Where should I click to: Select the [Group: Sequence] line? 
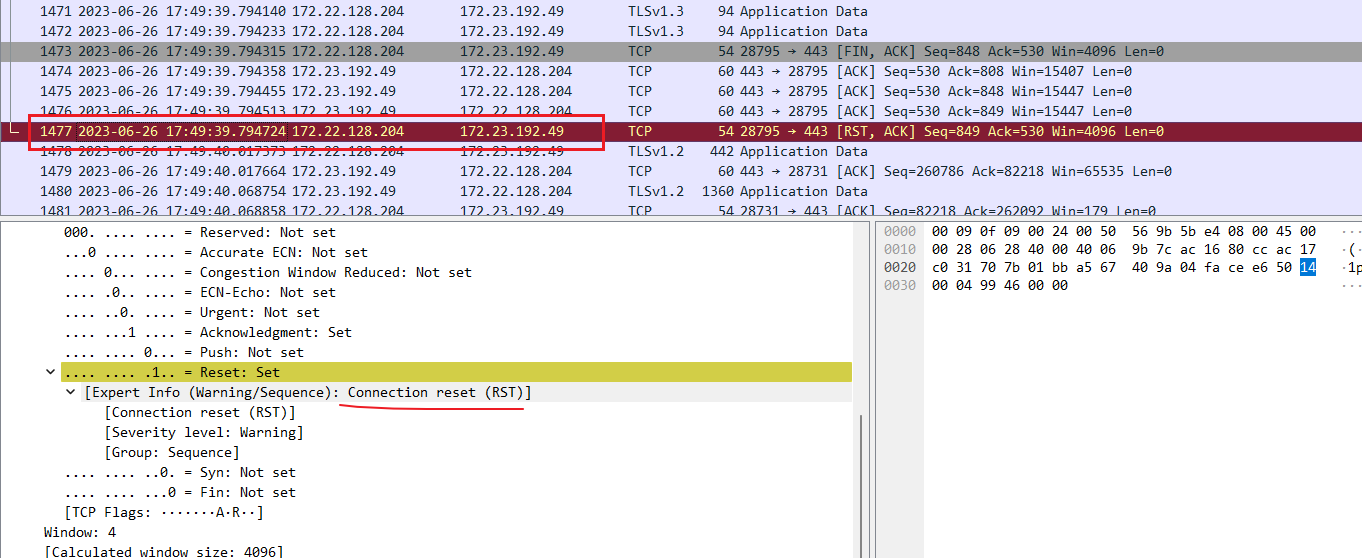point(172,452)
